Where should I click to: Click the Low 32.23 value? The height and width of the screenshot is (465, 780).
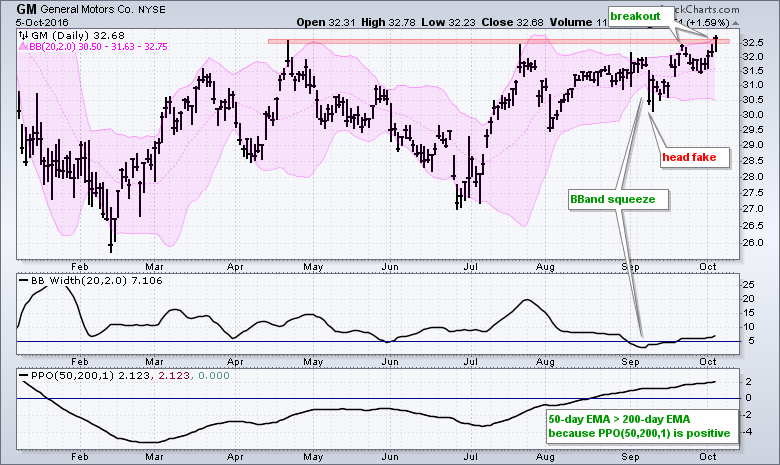(x=448, y=22)
